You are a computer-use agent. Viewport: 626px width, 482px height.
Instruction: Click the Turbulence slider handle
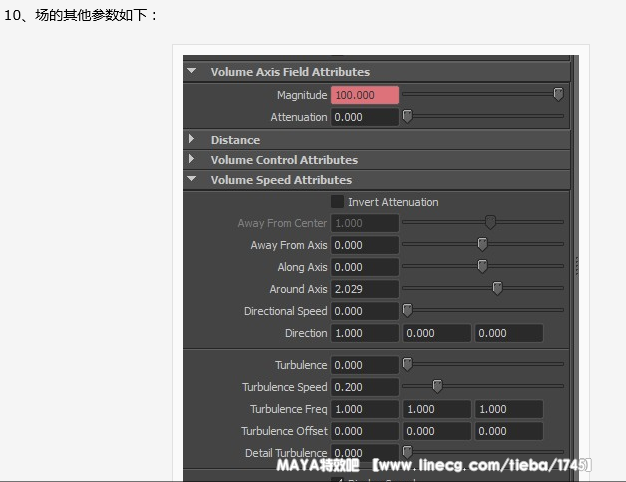(407, 364)
